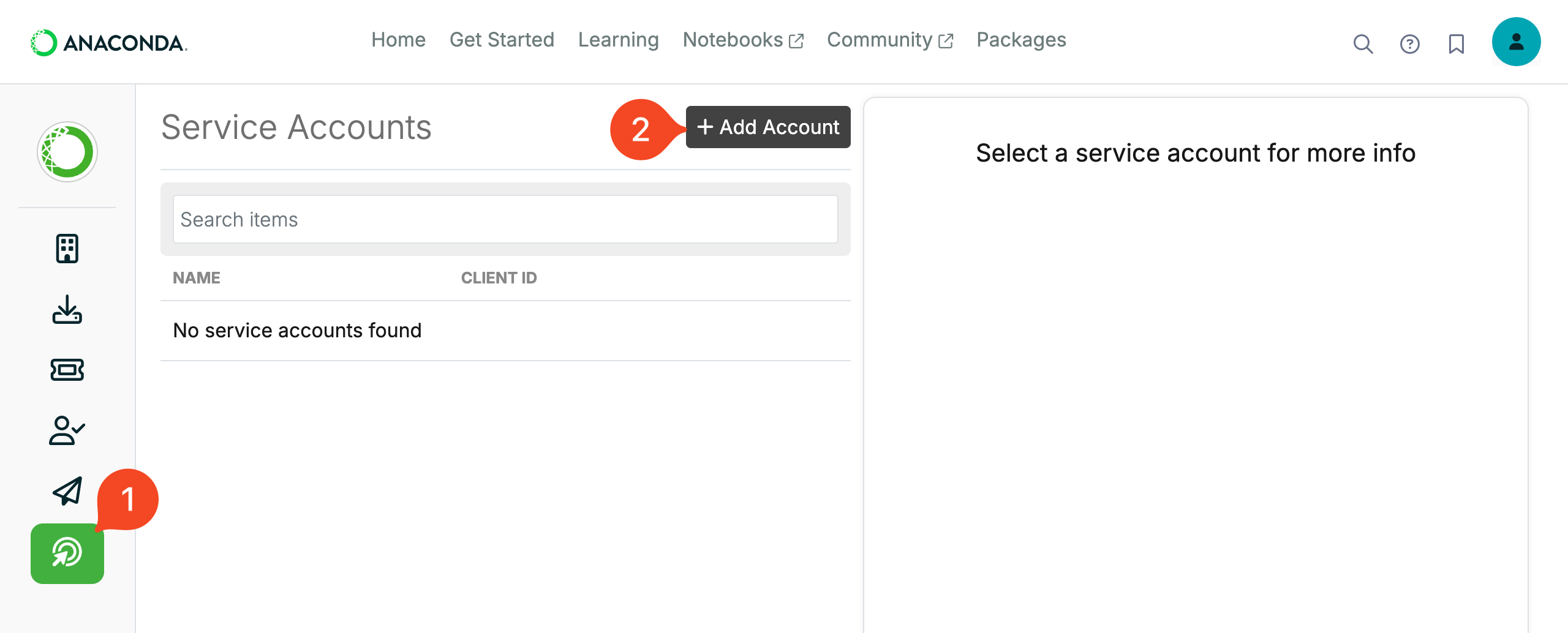Open the download installers icon
The width and height of the screenshot is (1568, 633).
tap(67, 309)
